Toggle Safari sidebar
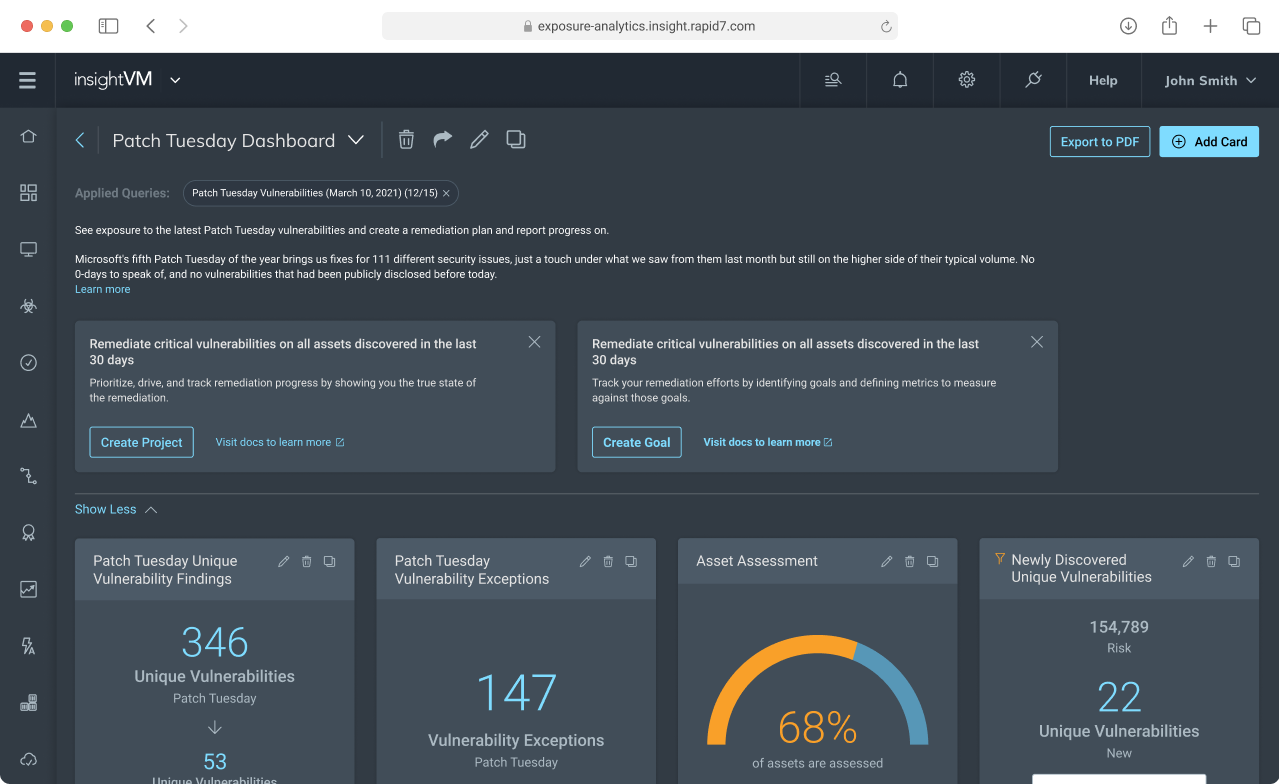Screen dimensions: 1280x784 [108, 26]
